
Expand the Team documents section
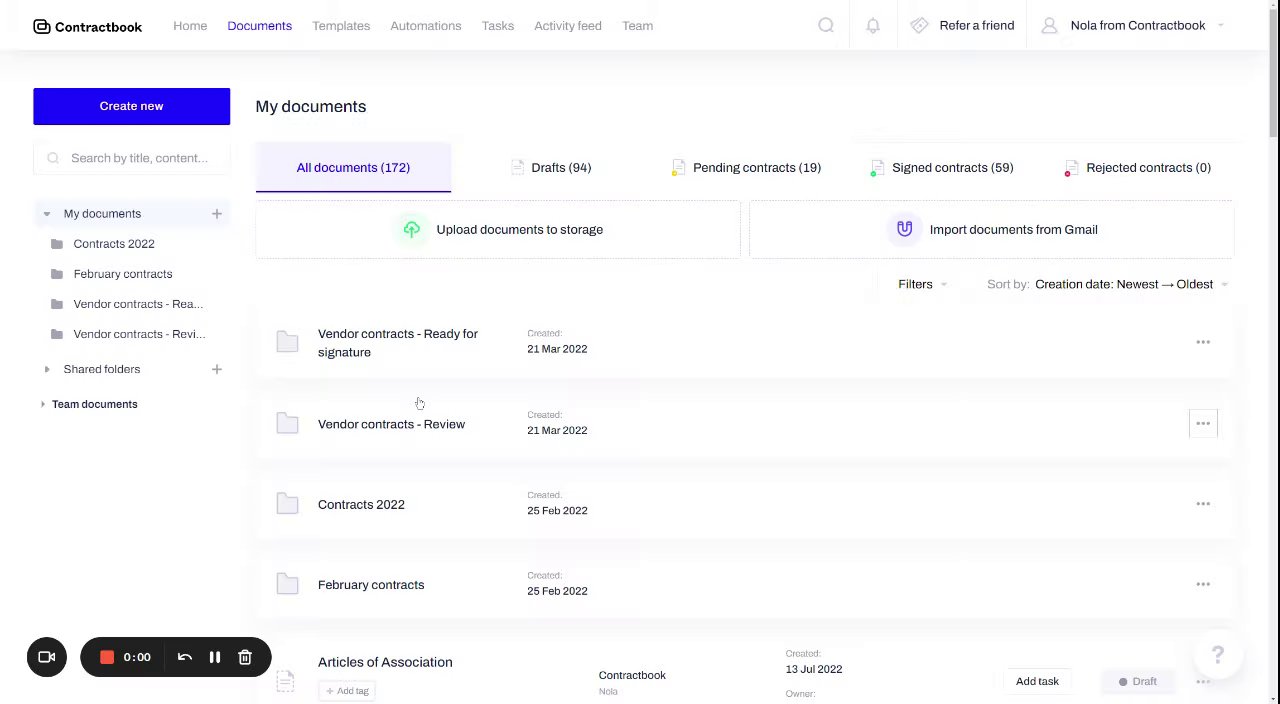pyautogui.click(x=42, y=404)
